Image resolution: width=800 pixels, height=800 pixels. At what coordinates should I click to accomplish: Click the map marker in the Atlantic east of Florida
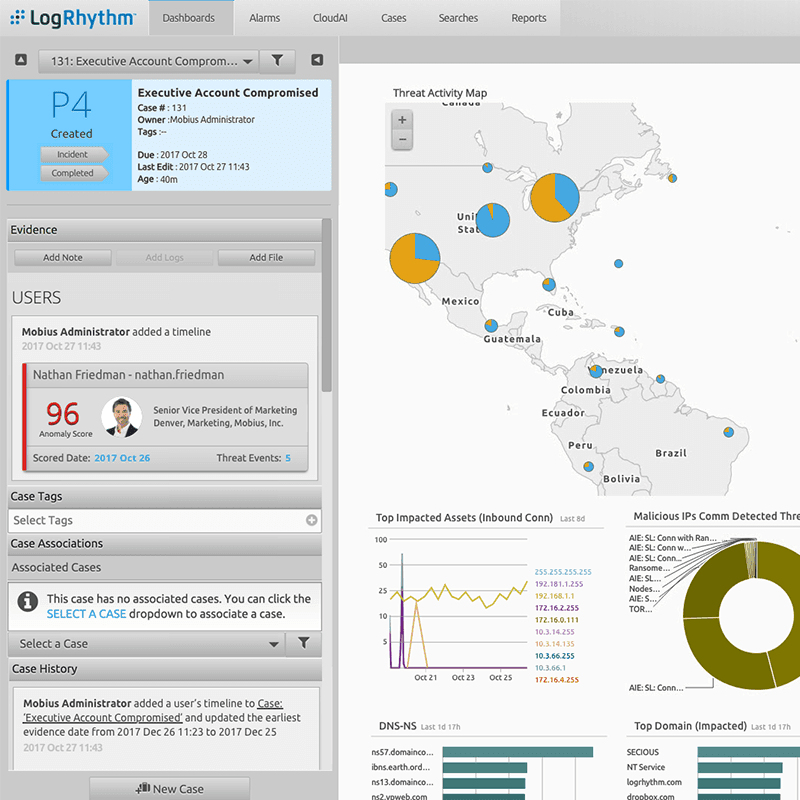coord(618,264)
